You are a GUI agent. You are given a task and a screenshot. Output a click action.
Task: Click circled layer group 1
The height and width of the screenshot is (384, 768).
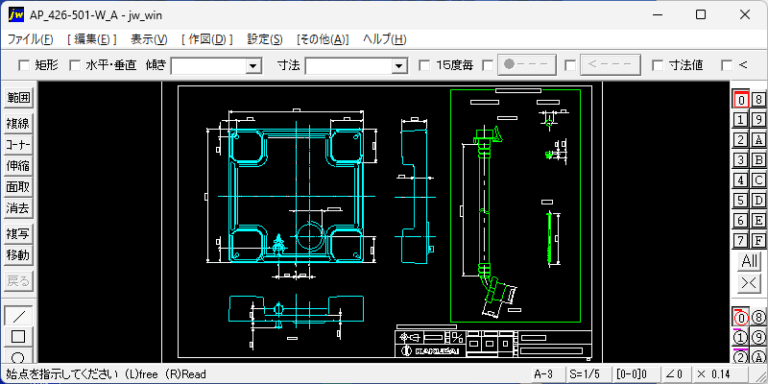click(741, 337)
